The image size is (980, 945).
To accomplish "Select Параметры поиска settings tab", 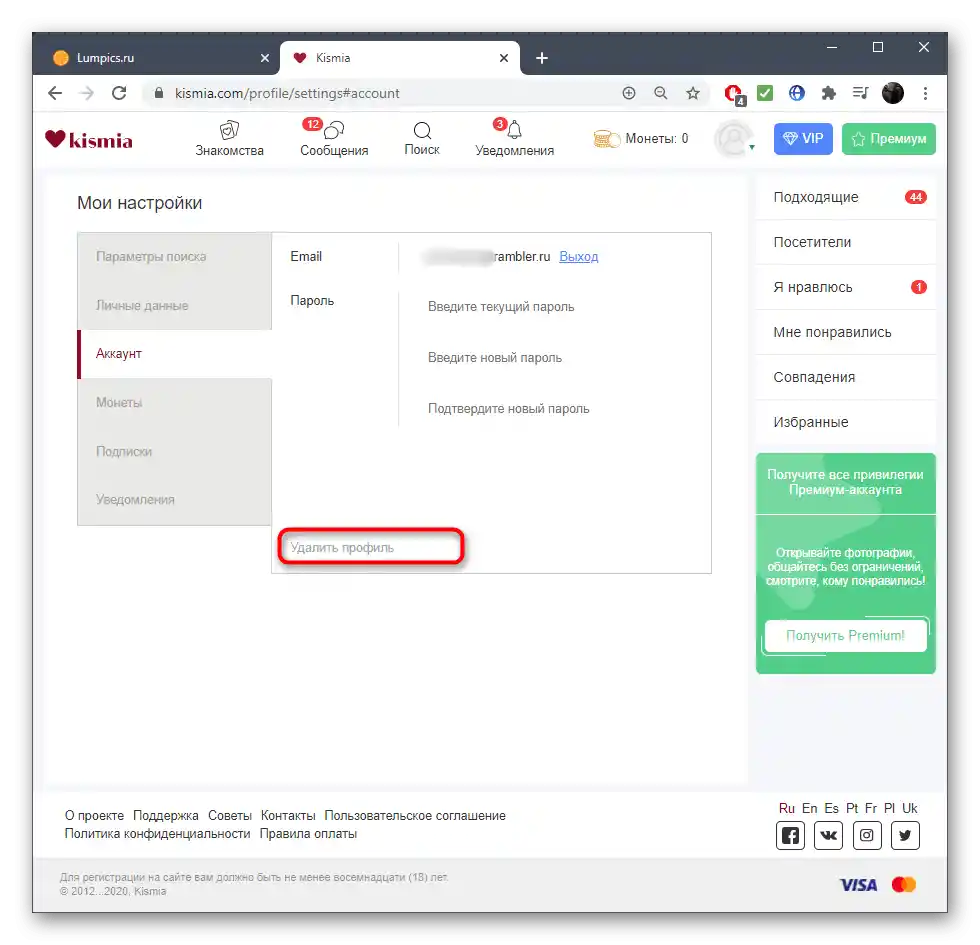I will [x=174, y=257].
